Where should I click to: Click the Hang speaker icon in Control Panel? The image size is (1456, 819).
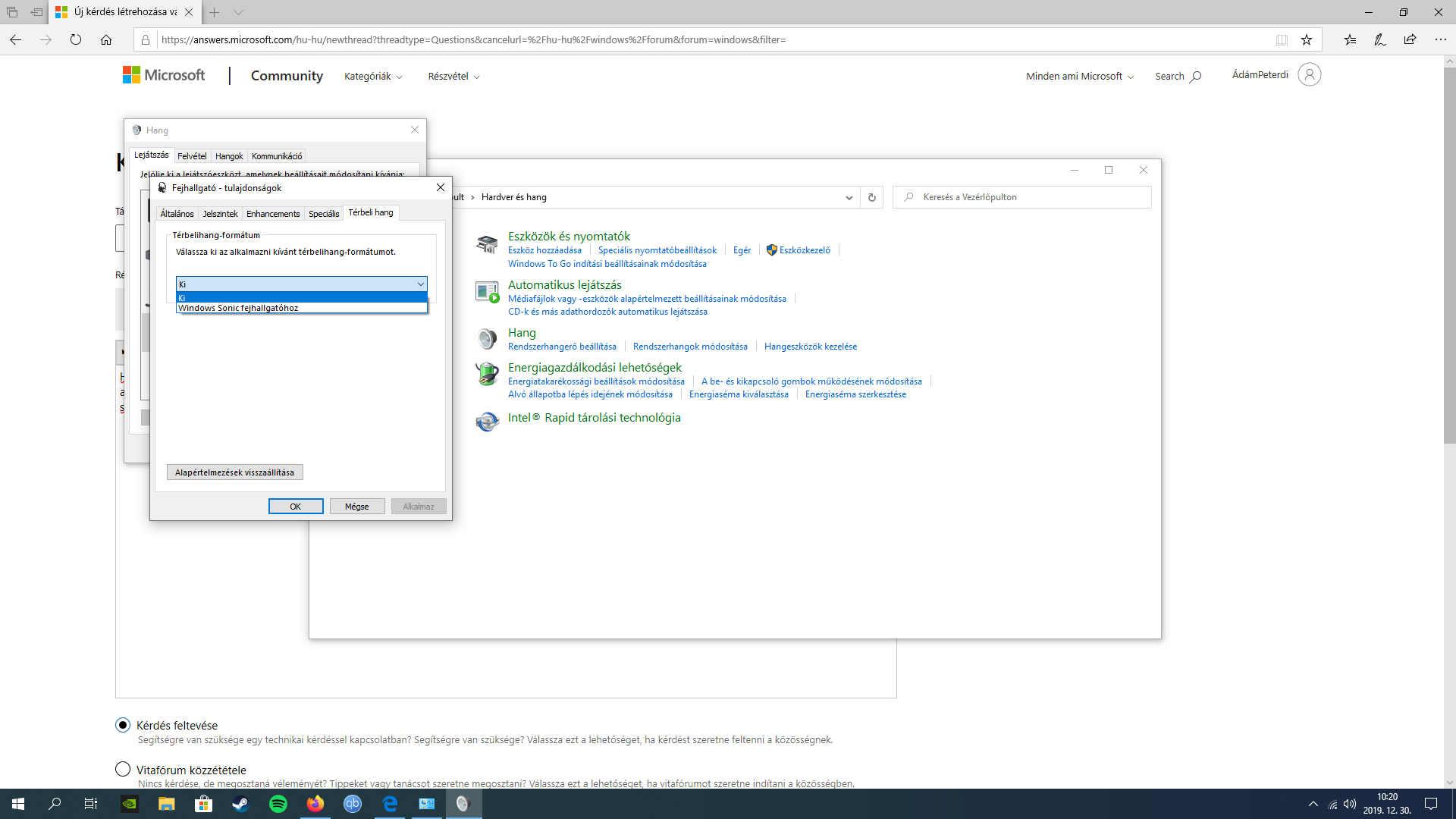(487, 338)
